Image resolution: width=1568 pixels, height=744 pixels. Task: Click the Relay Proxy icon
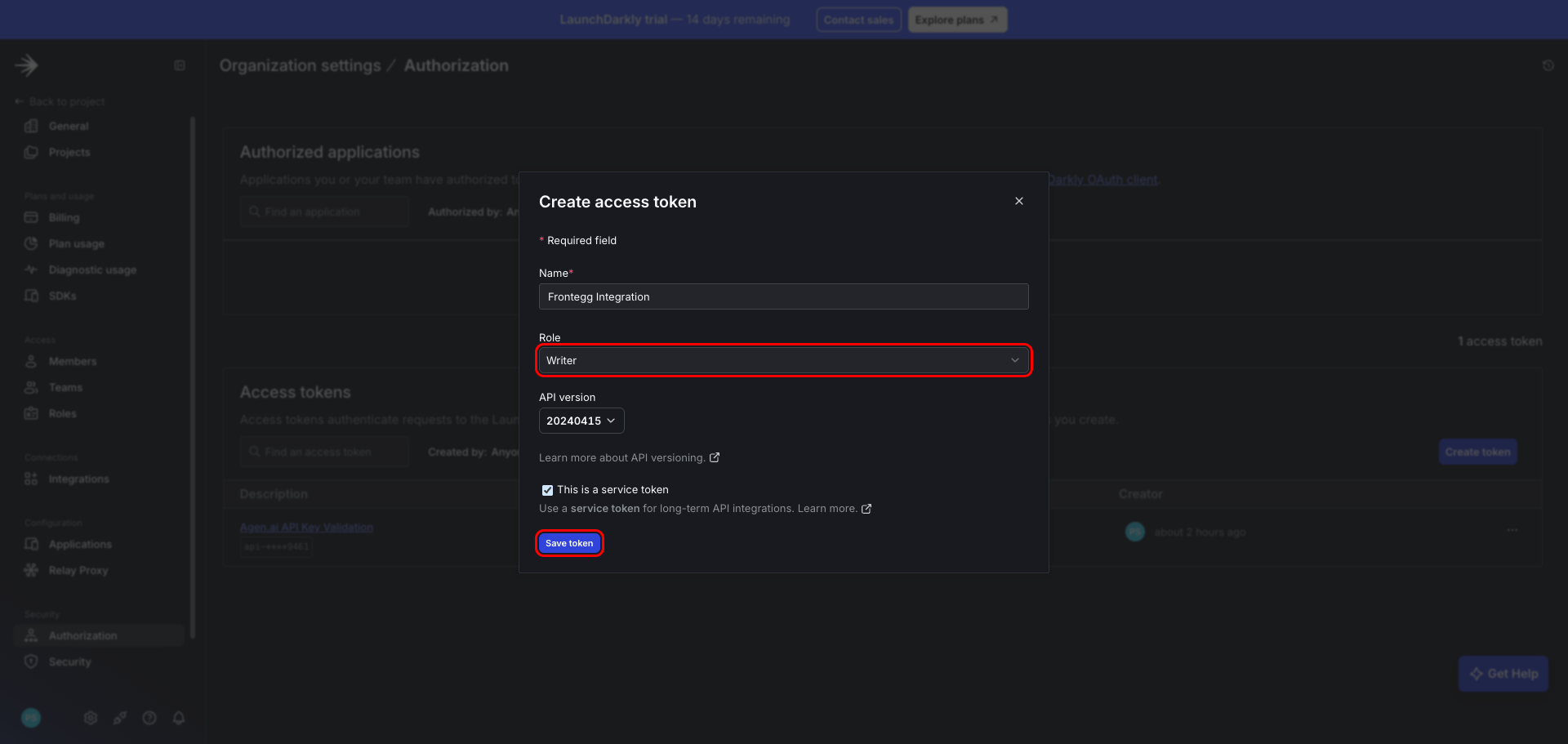coord(31,570)
